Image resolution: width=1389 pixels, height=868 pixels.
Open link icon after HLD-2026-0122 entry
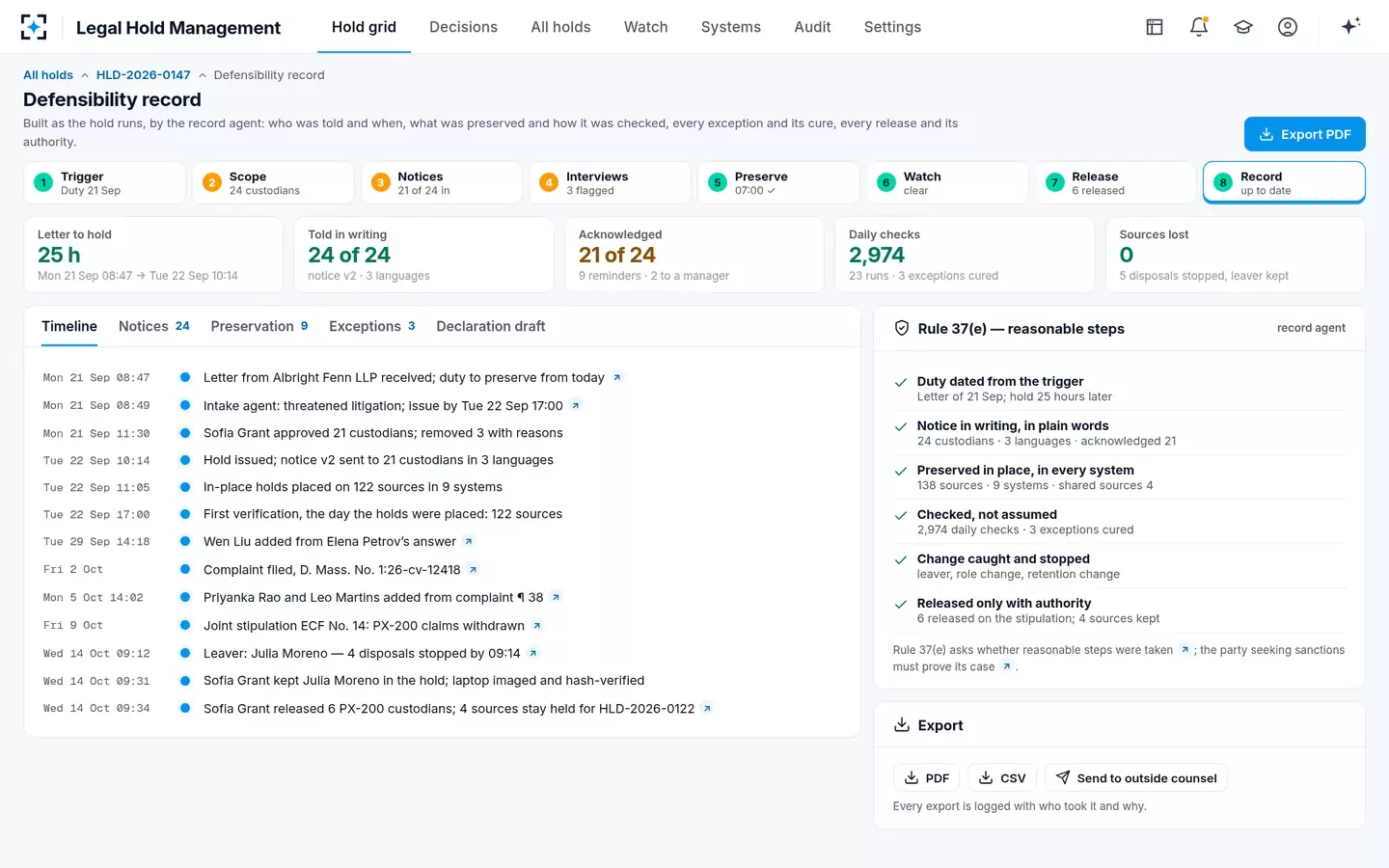(x=707, y=708)
